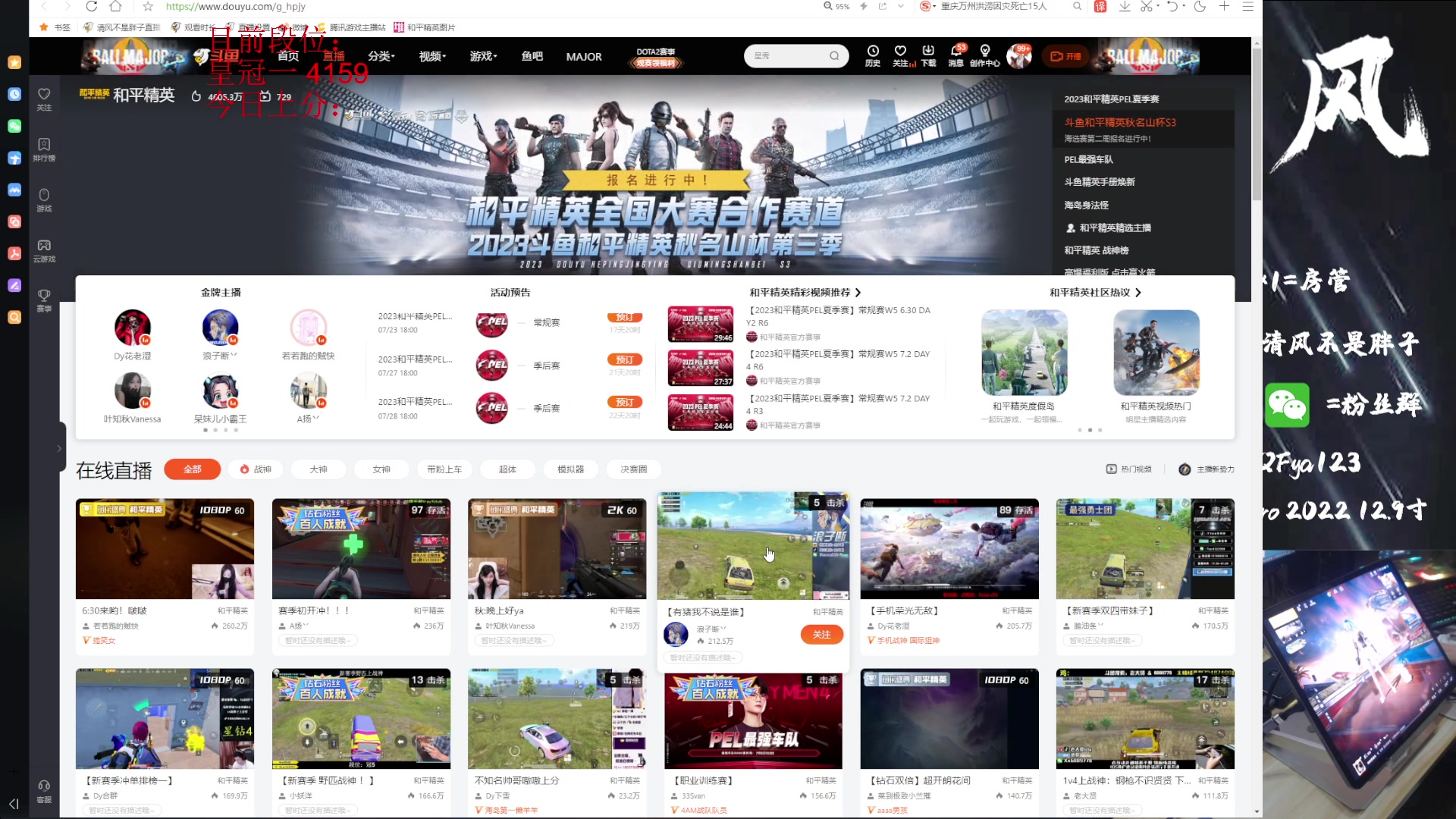Open the 秋·晚上好ya stream thumbnail
The width and height of the screenshot is (1456, 819).
557,548
